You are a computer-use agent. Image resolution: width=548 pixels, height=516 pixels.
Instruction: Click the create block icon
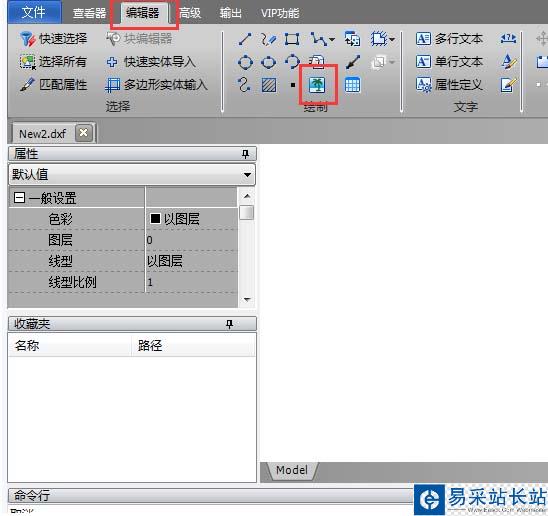pyautogui.click(x=379, y=38)
